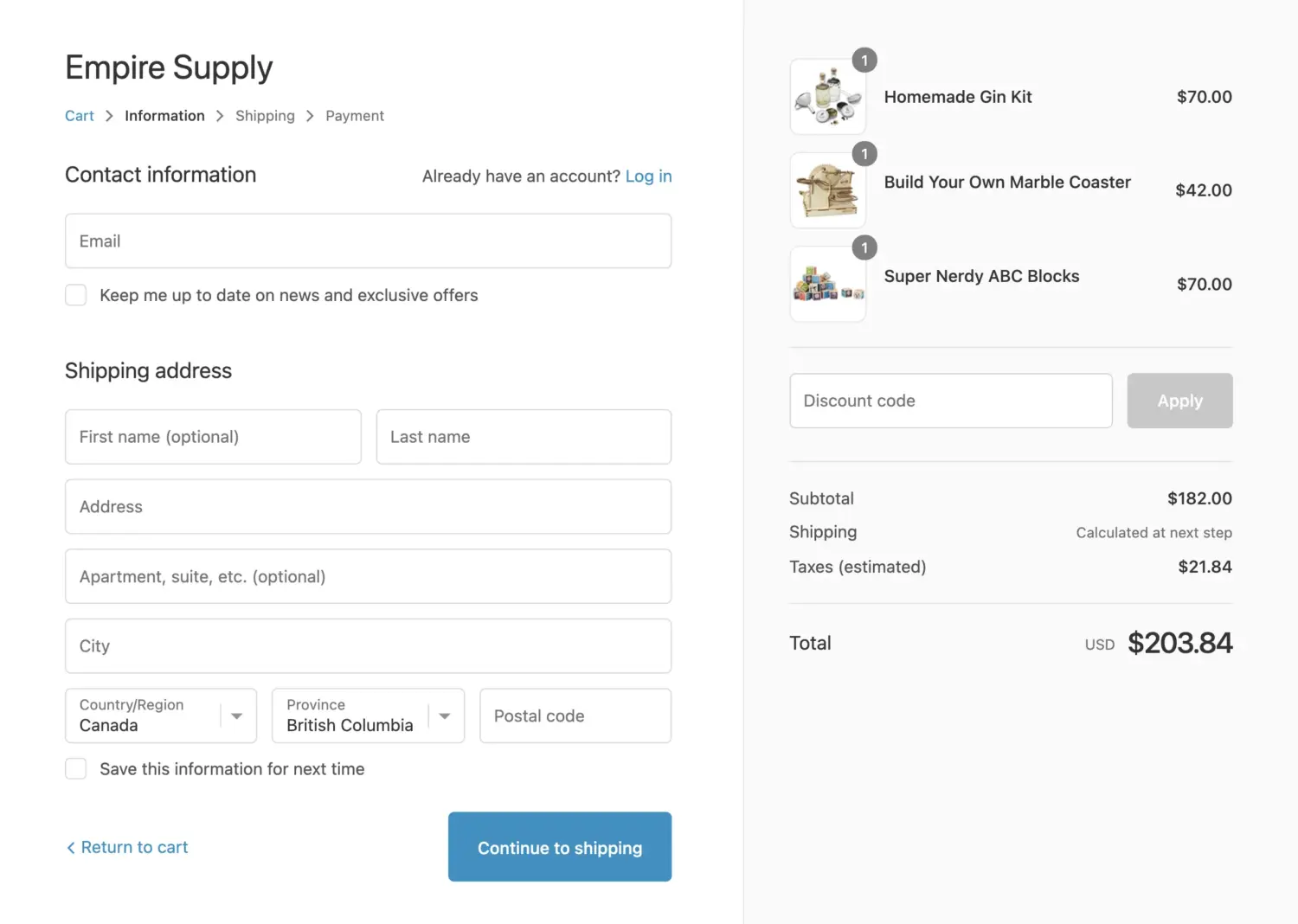Click the Homemade Gin Kit product name

[x=958, y=97]
